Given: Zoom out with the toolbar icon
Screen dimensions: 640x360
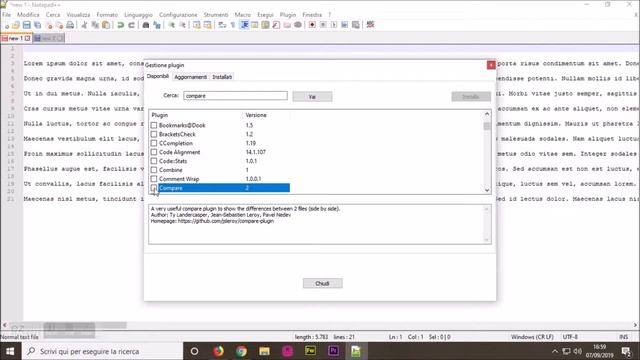Looking at the screenshot, I should (182, 25).
